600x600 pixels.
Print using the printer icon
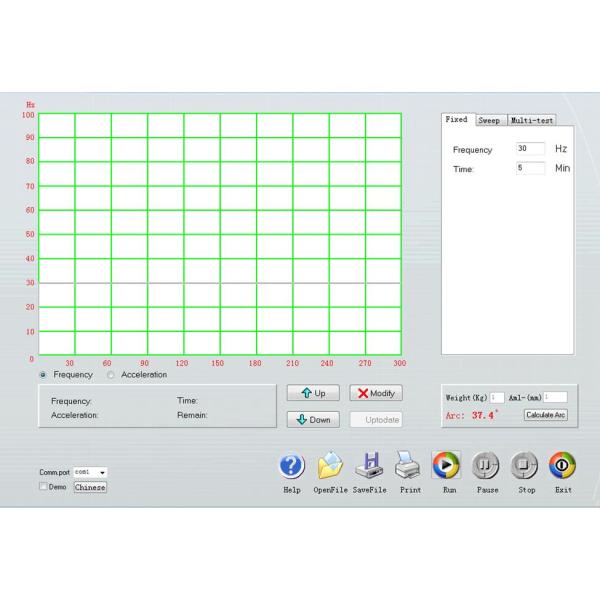409,466
